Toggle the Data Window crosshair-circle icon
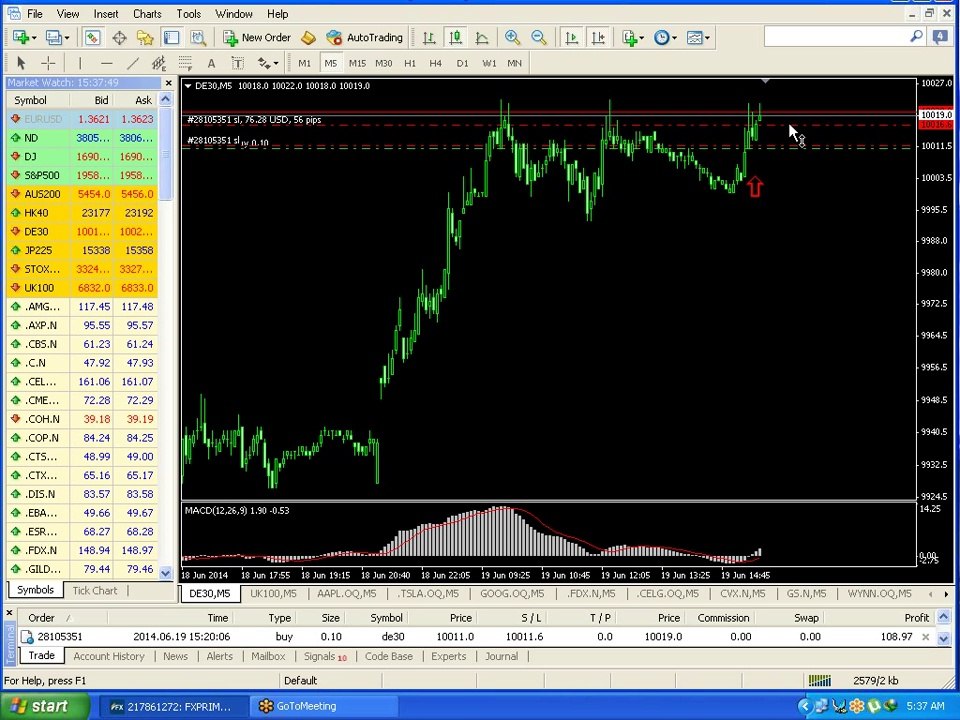 pyautogui.click(x=119, y=37)
